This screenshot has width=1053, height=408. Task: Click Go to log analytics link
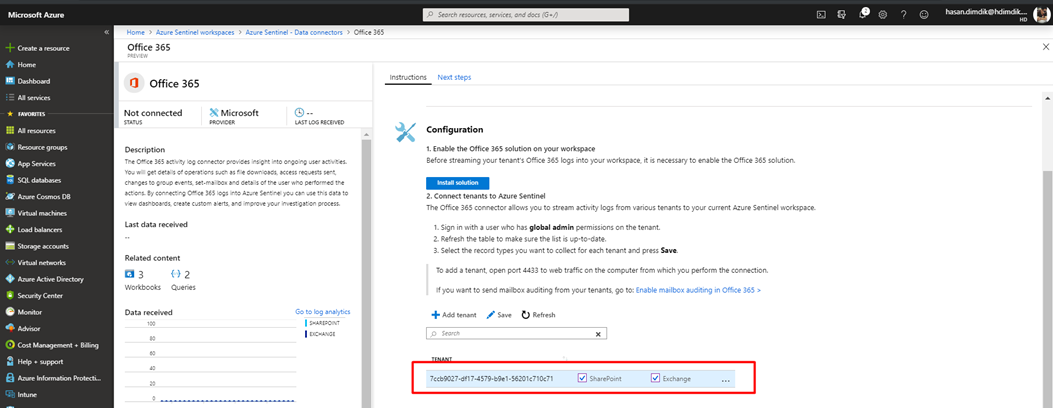coord(322,312)
